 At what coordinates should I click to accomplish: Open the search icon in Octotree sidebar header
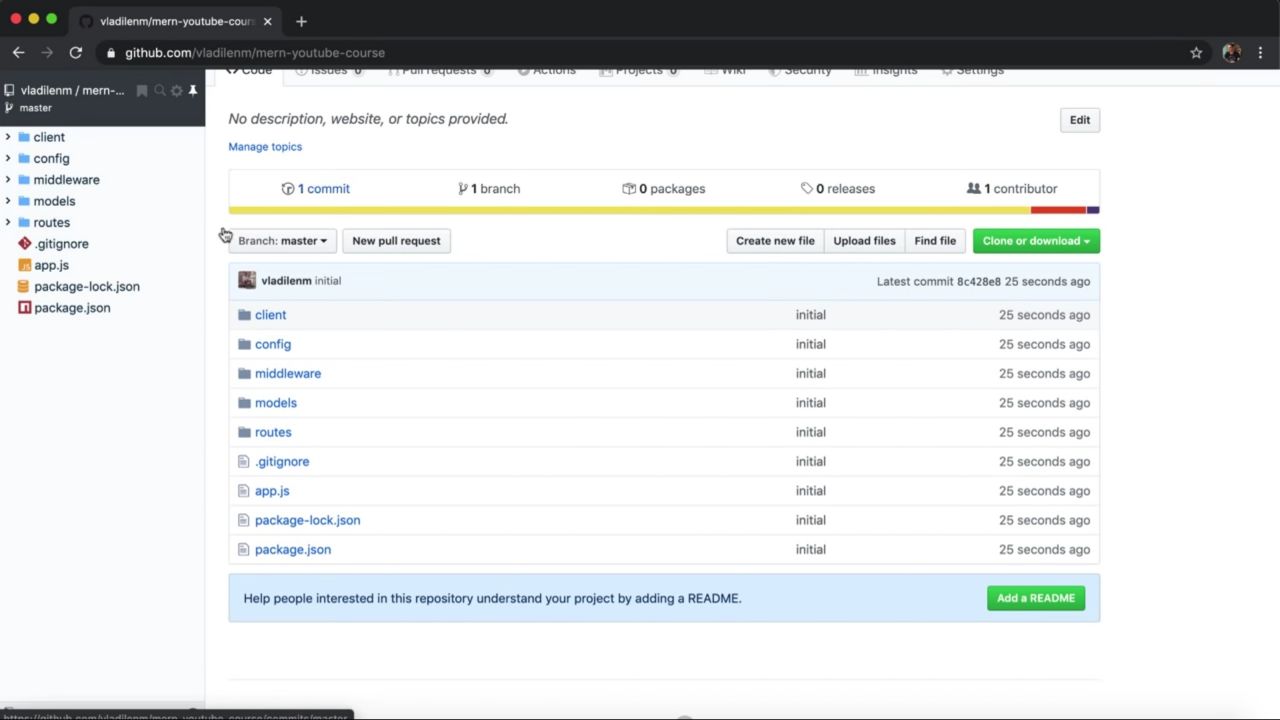click(x=159, y=90)
